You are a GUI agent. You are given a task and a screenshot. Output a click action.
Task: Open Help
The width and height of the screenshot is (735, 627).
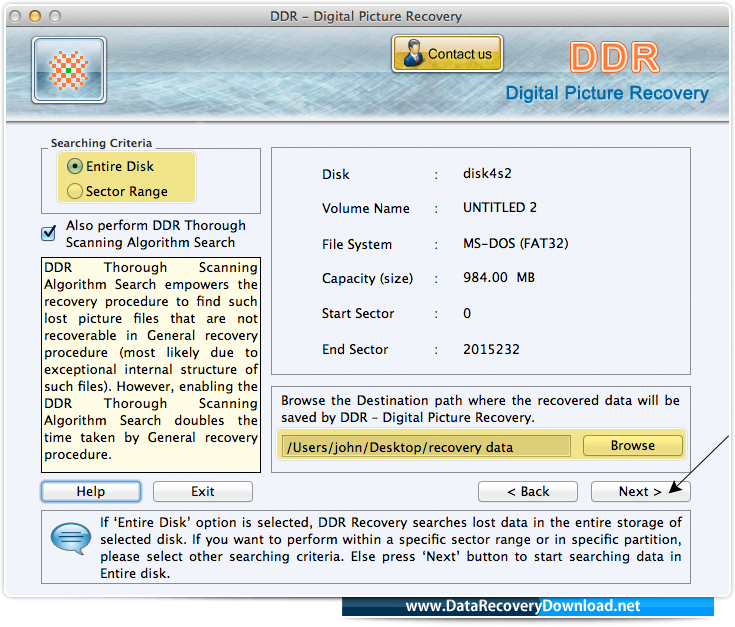pyautogui.click(x=91, y=491)
